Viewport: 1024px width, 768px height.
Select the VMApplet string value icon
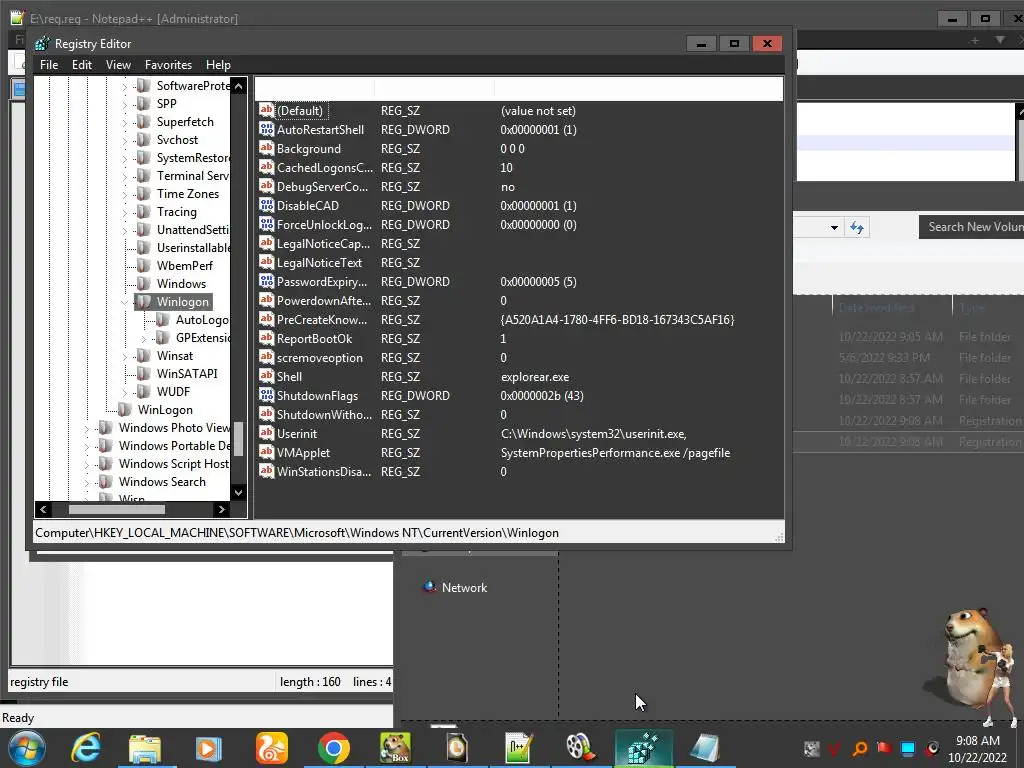(266, 452)
